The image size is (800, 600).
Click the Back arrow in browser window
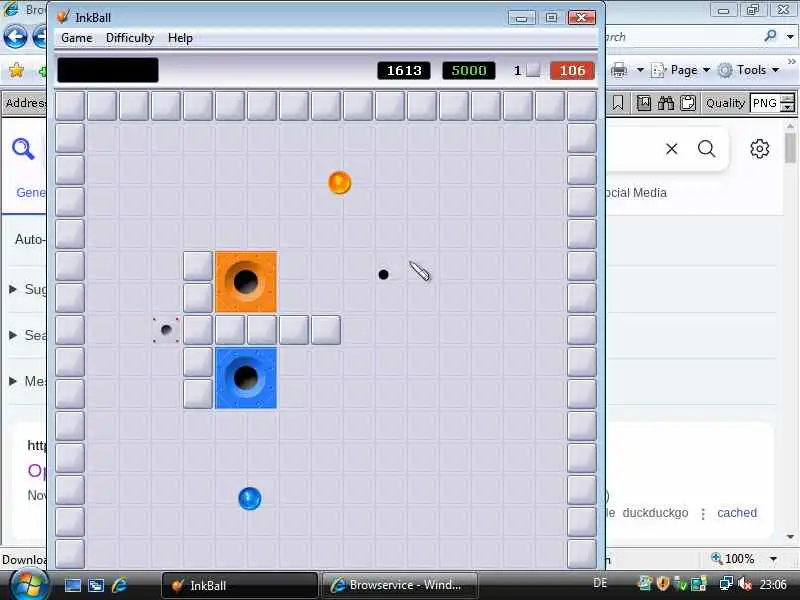[x=15, y=37]
